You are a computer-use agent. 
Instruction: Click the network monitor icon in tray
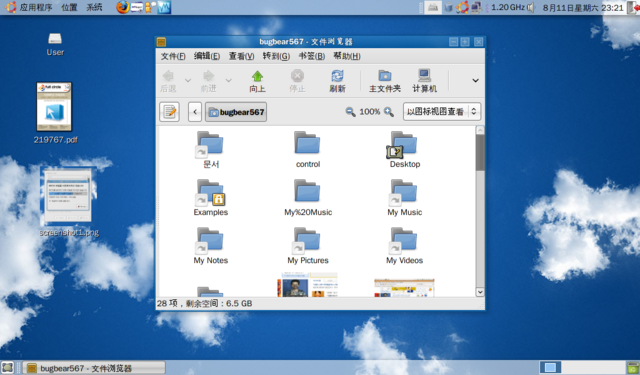click(x=476, y=7)
